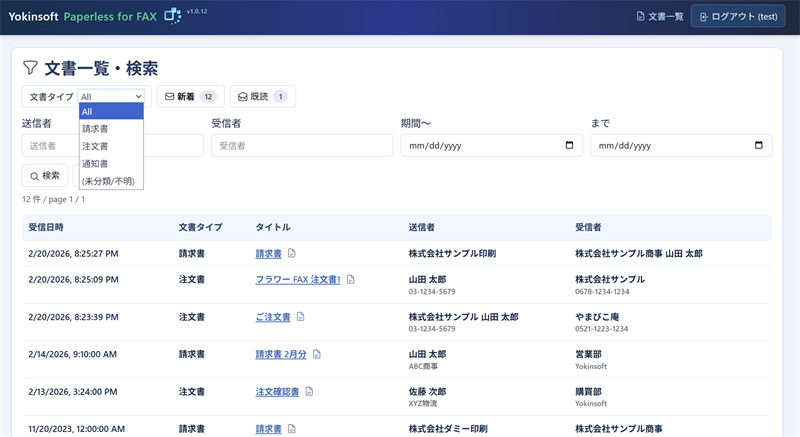Open the calendar picker for まで
This screenshot has height=437, width=800.
[x=759, y=145]
